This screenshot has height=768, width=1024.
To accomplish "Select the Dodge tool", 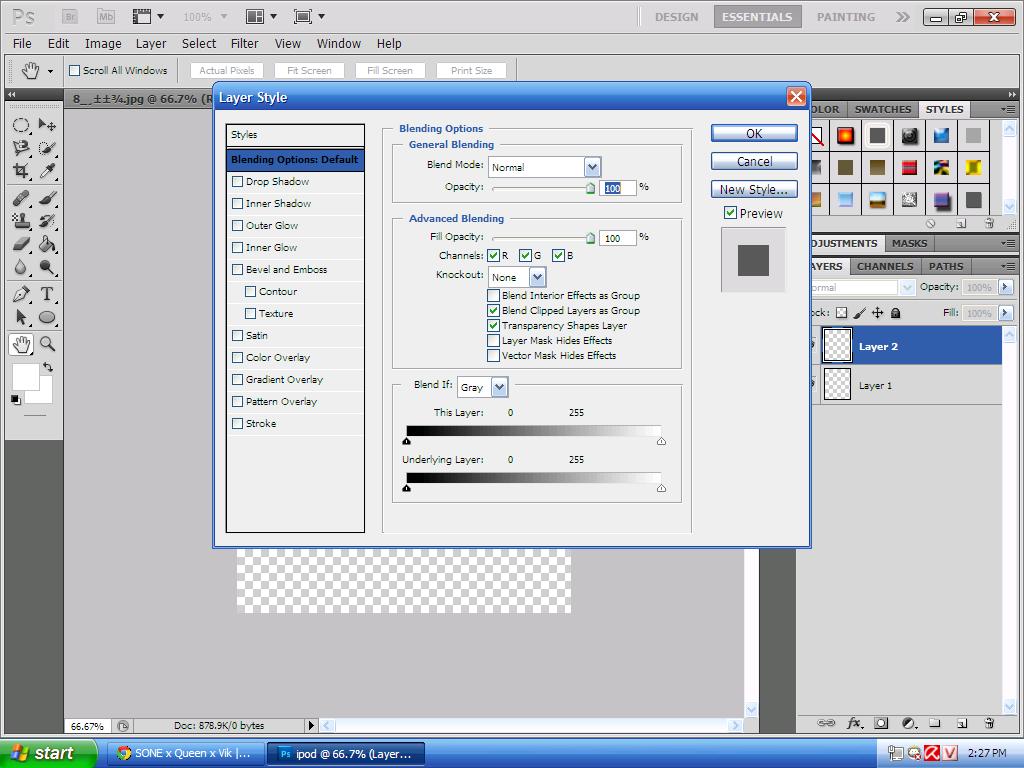I will pos(46,267).
